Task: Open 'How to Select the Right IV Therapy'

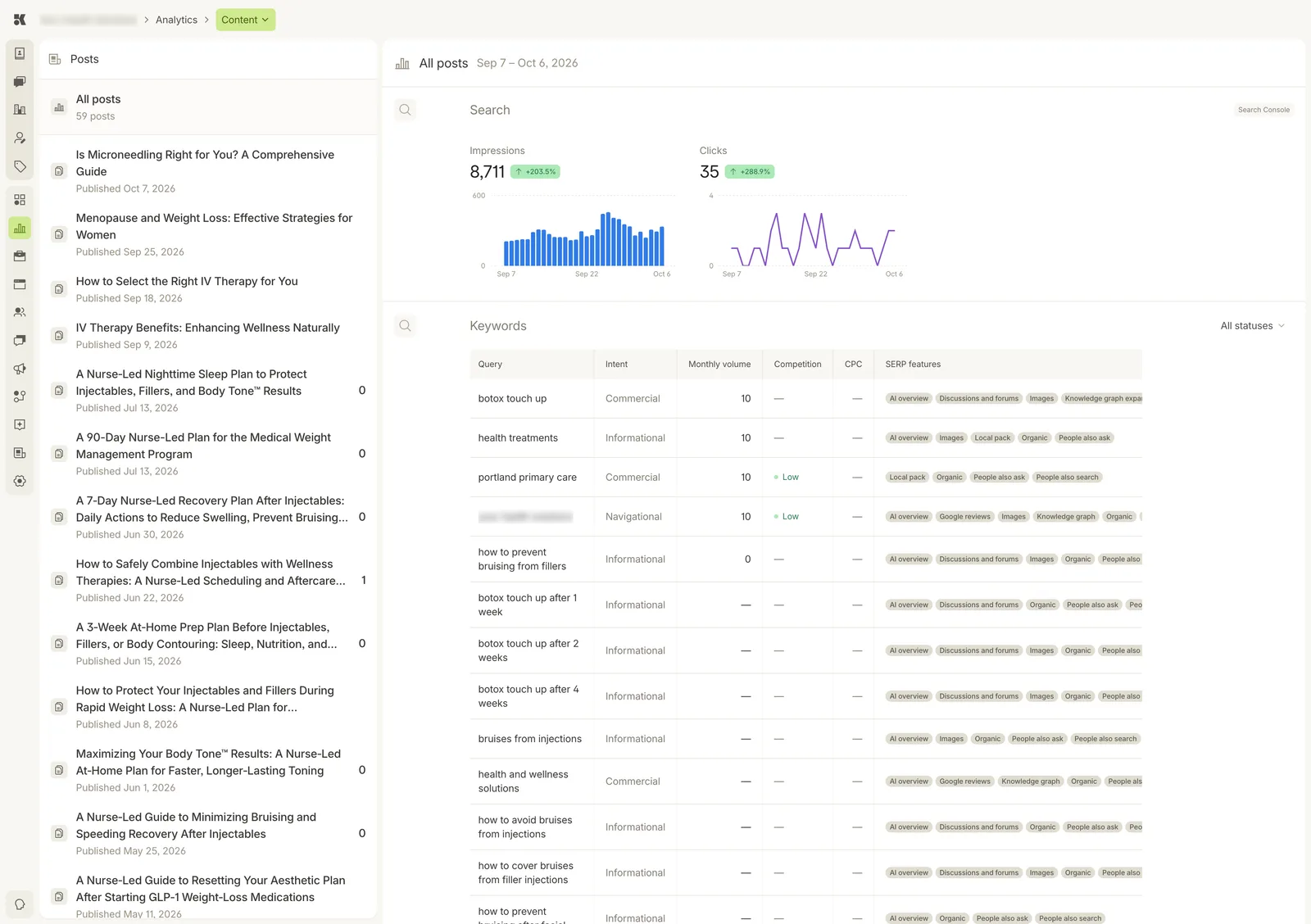Action: coord(208,289)
